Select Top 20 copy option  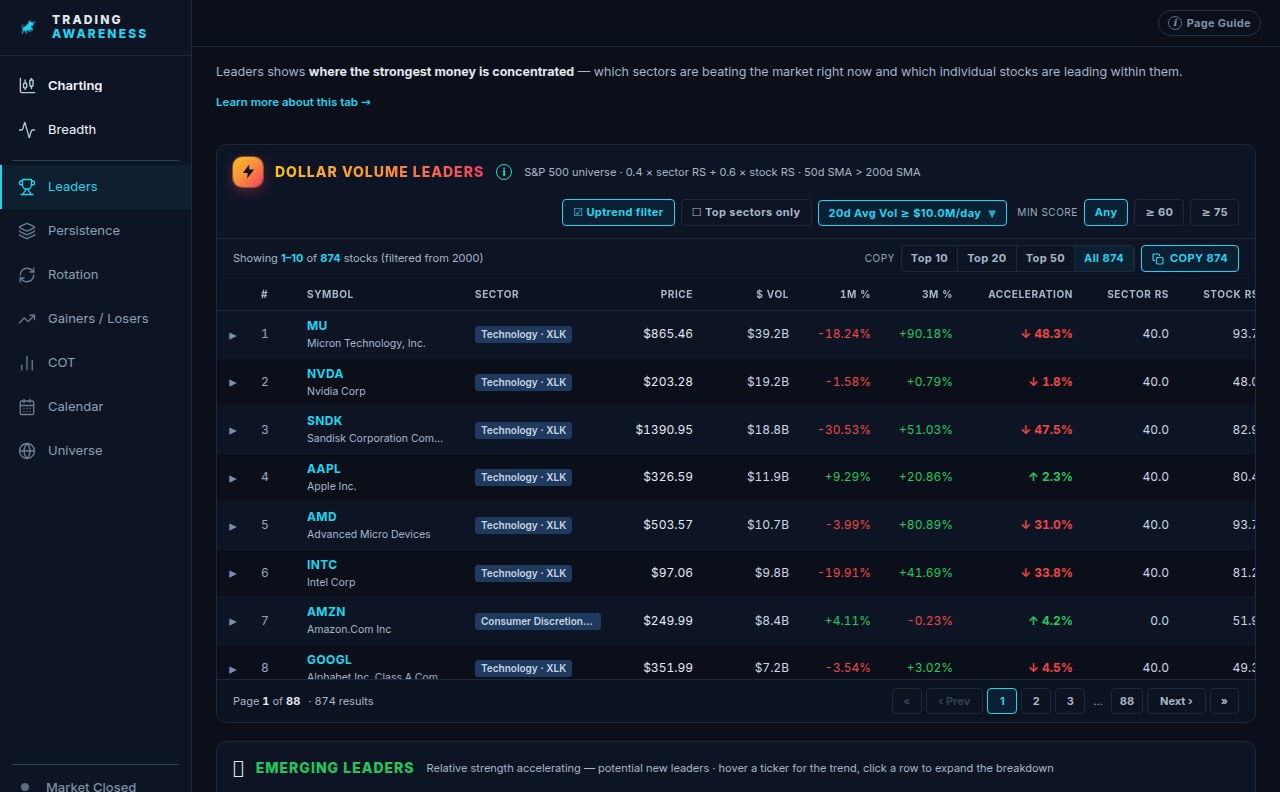(x=986, y=258)
